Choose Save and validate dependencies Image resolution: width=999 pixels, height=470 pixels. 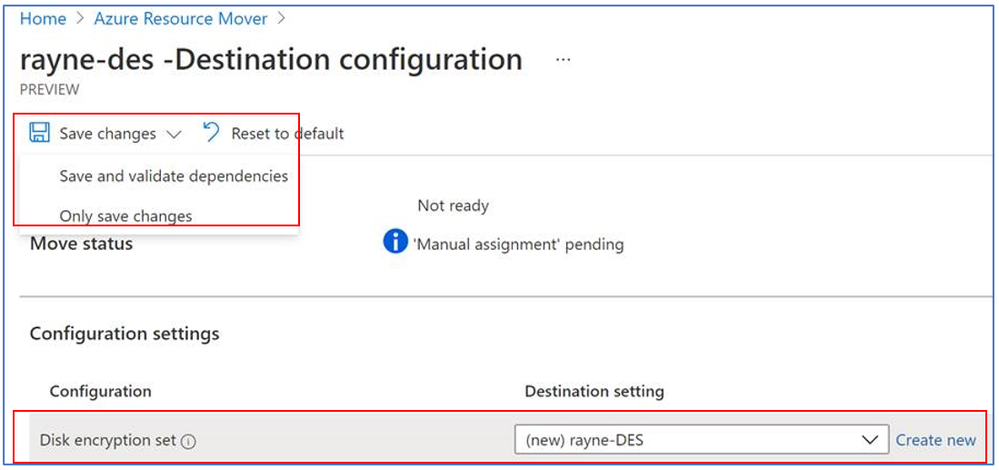(x=174, y=176)
